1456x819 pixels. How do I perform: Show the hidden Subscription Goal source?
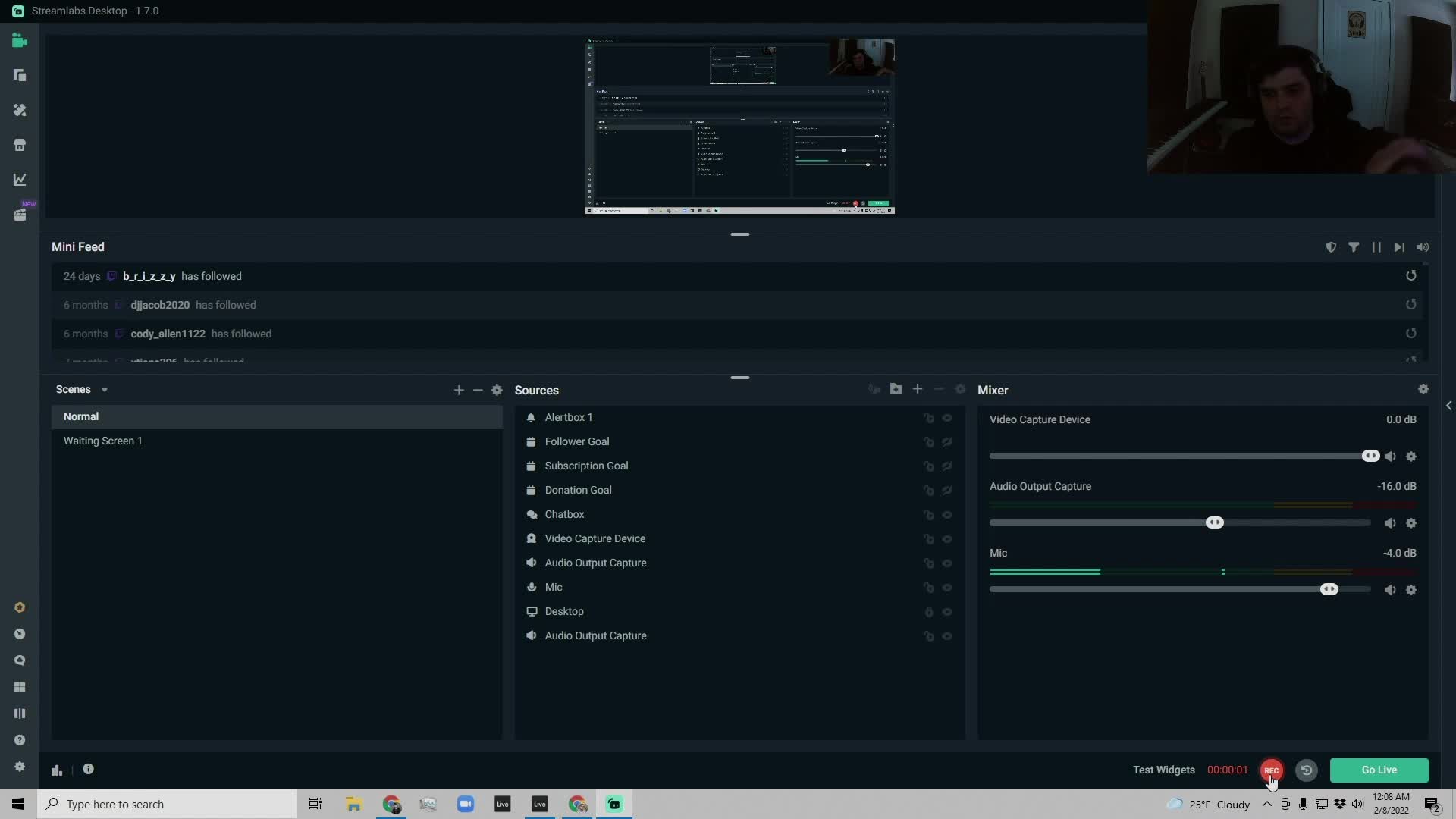(947, 466)
